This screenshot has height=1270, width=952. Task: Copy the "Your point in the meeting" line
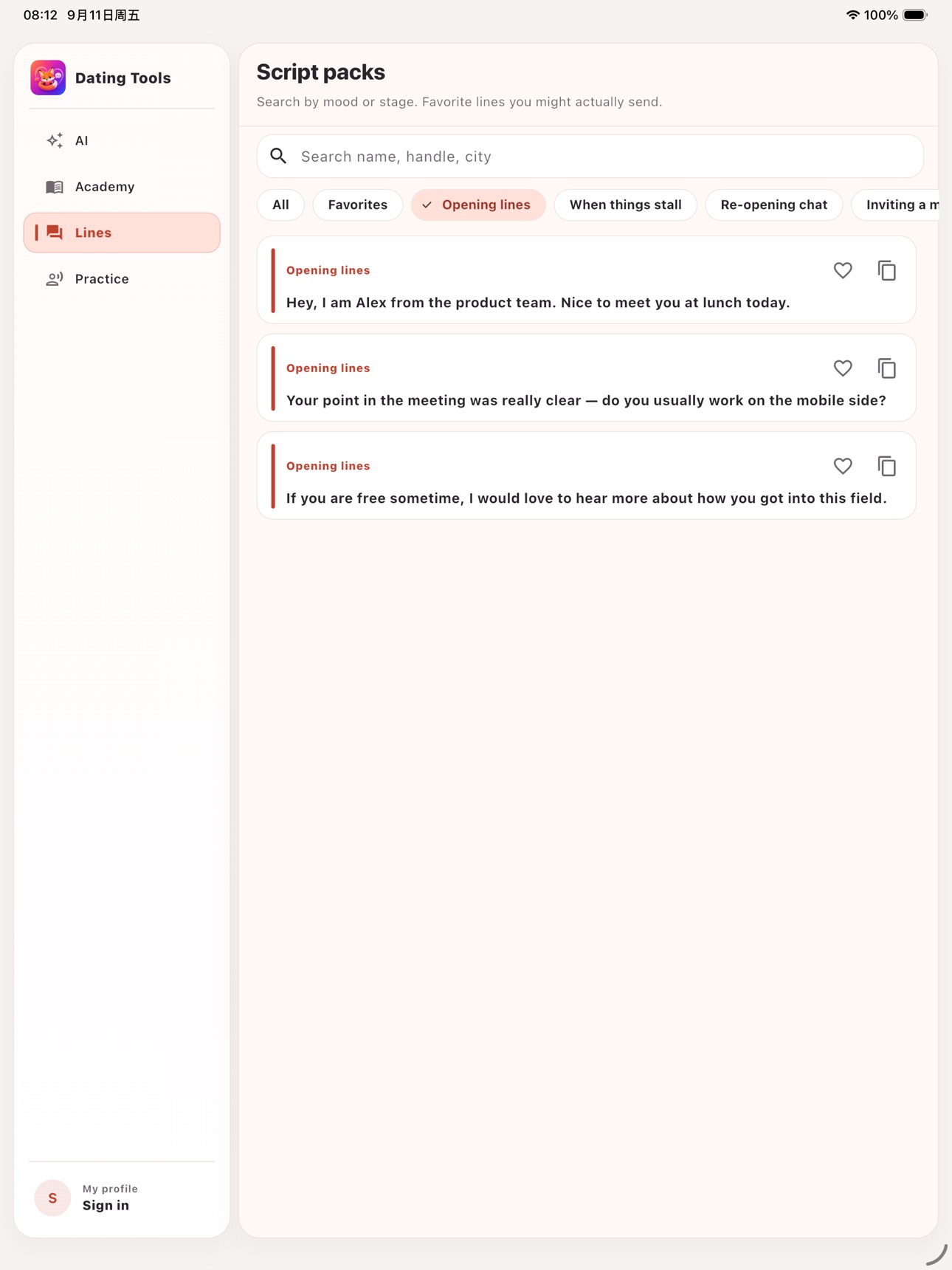pos(887,368)
